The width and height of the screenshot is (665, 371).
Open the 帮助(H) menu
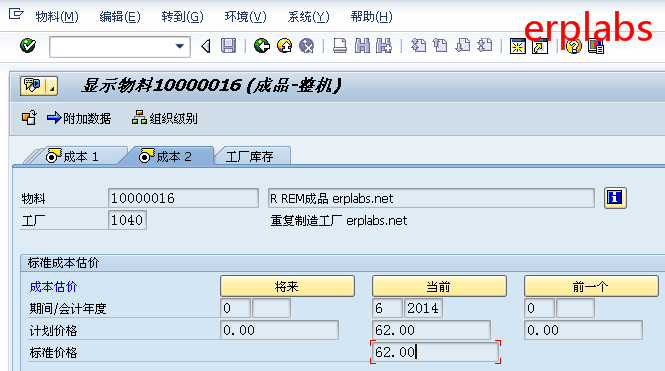(x=372, y=17)
